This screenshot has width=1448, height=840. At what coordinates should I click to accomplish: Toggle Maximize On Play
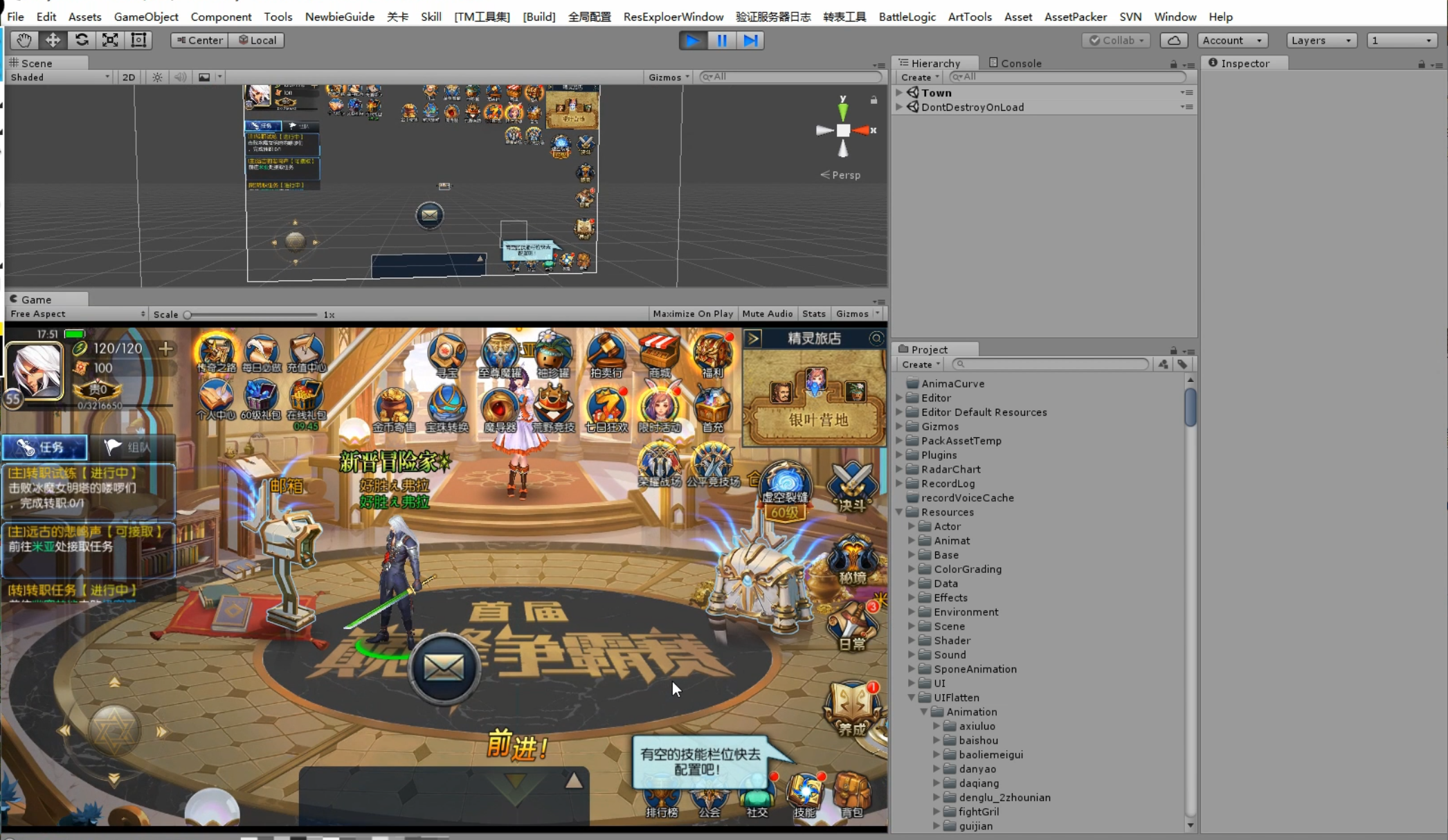click(x=692, y=313)
